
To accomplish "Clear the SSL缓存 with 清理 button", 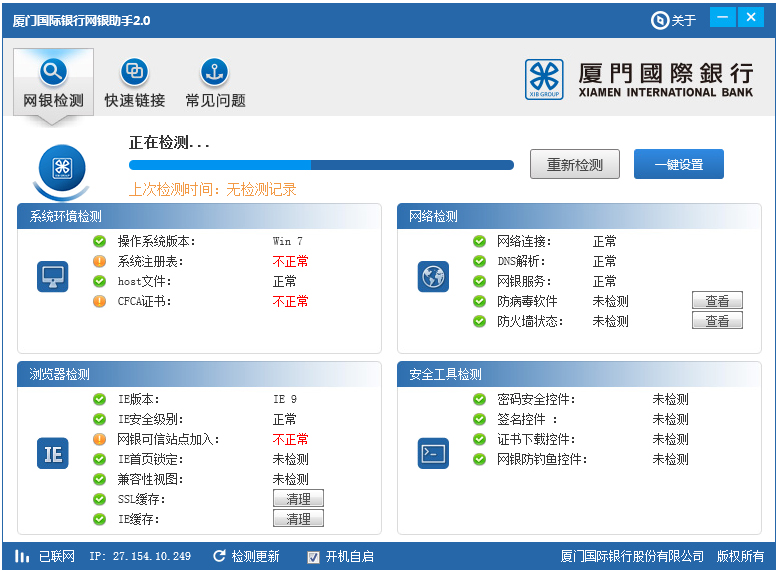I will [298, 499].
